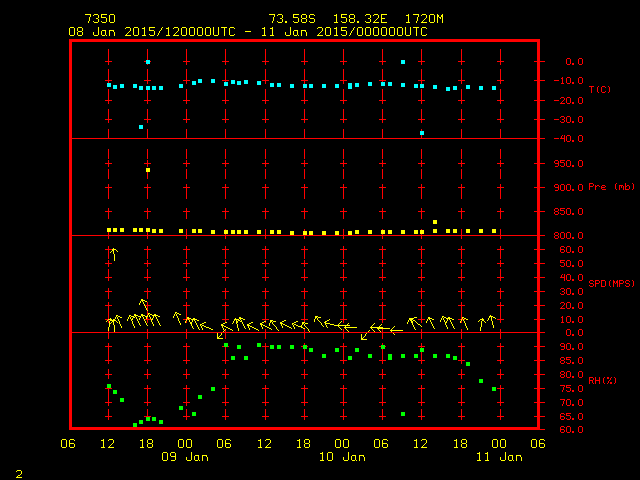The image size is (640, 480).
Task: Select station ID 7350 in header
Action: (99, 19)
